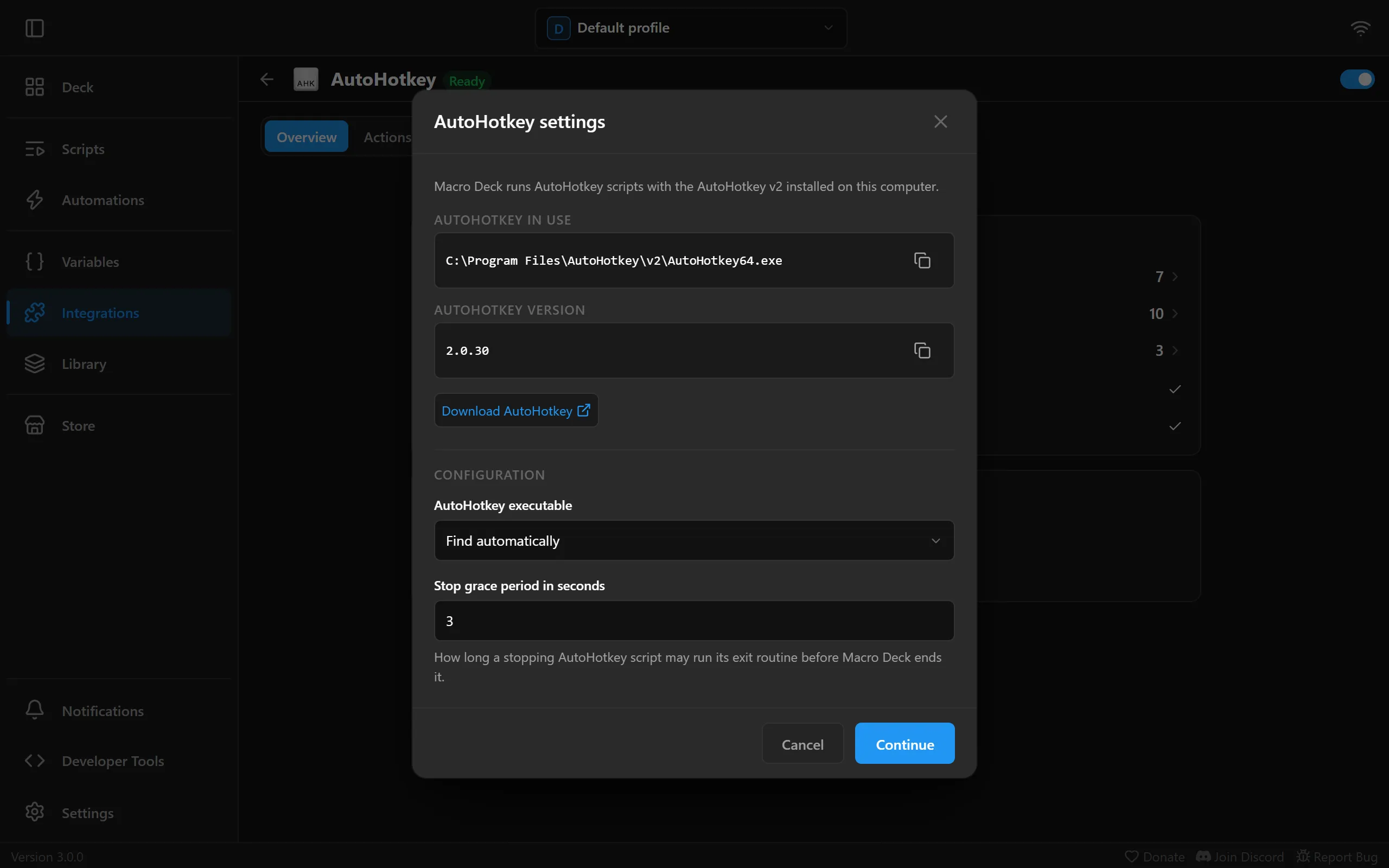Open the Variables section

[x=119, y=262]
